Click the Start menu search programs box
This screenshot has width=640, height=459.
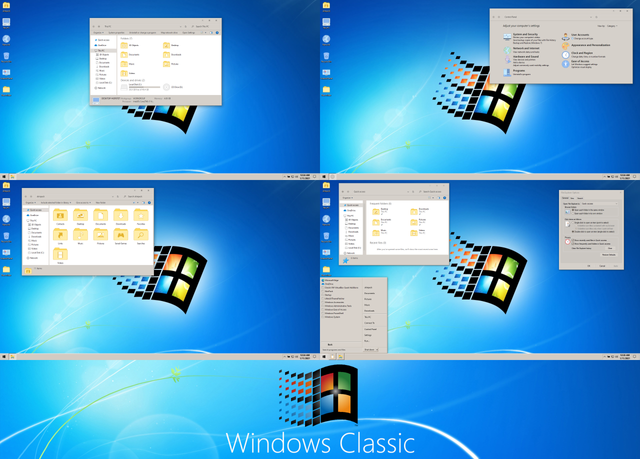tap(341, 350)
